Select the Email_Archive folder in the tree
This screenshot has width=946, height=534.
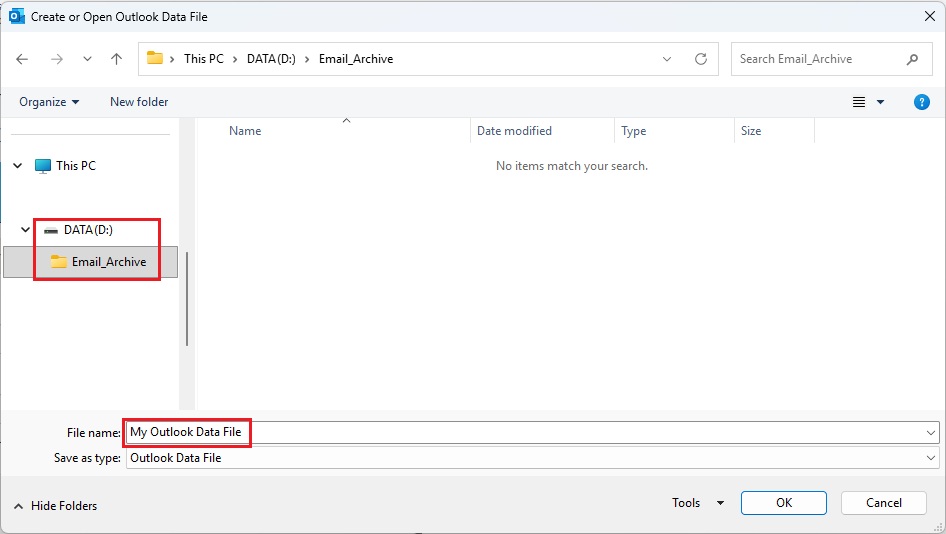90,262
